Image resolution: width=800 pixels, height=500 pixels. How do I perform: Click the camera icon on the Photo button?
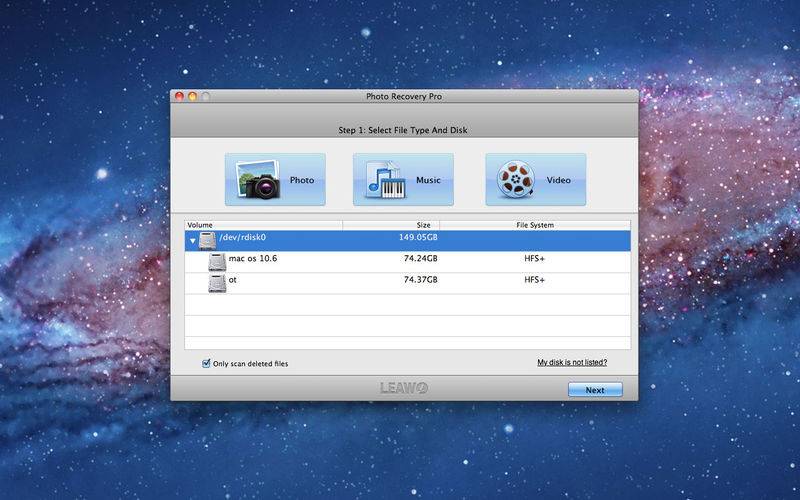[x=259, y=180]
